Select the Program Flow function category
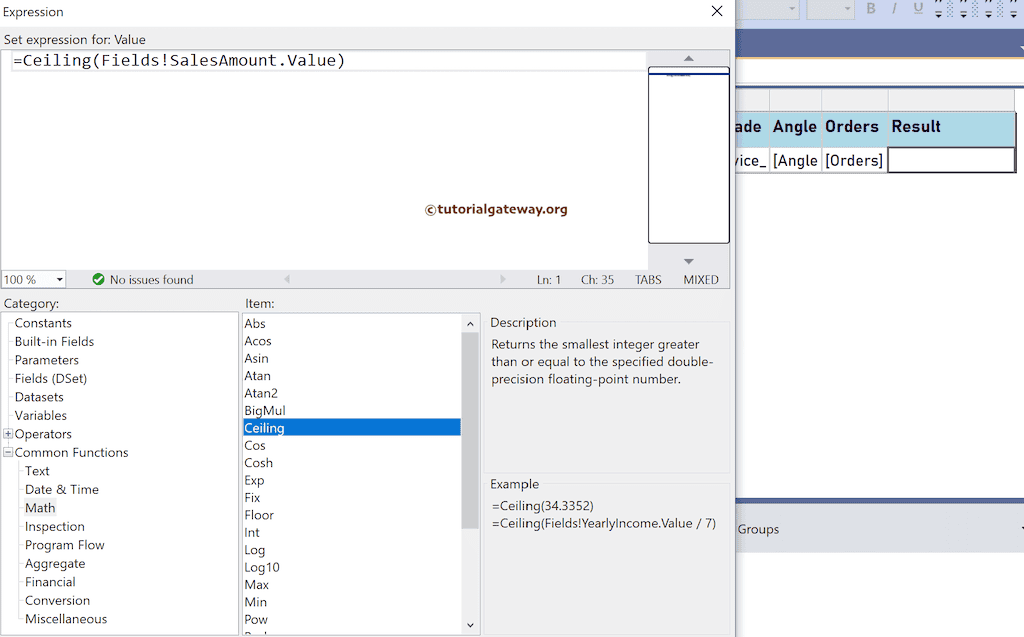The width and height of the screenshot is (1024, 637). 64,545
